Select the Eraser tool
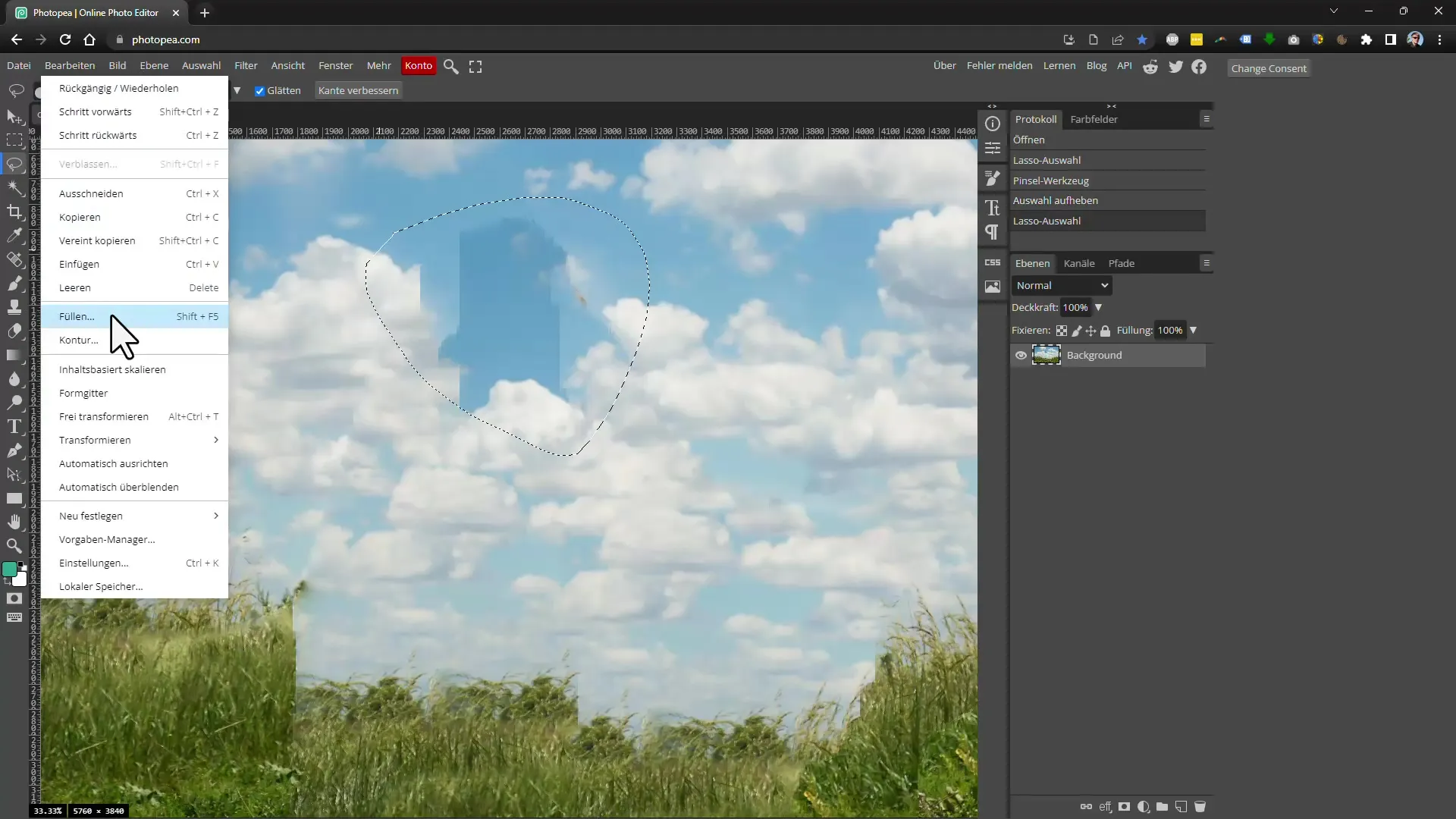The image size is (1456, 819). pyautogui.click(x=14, y=331)
